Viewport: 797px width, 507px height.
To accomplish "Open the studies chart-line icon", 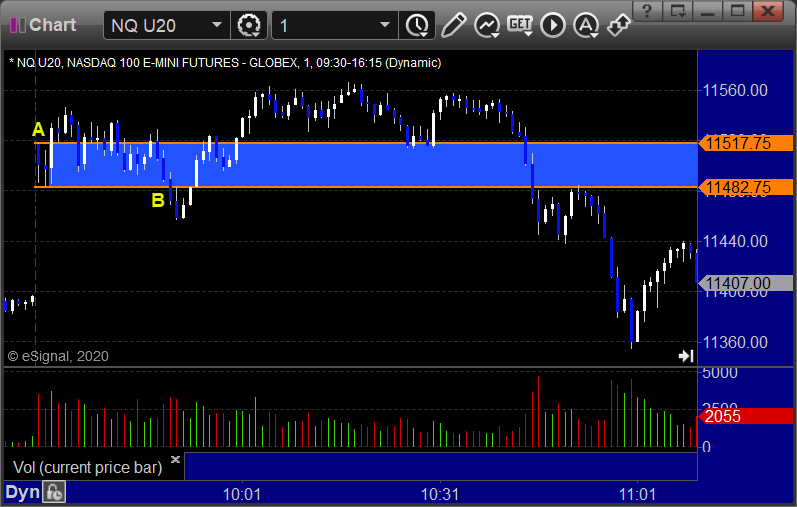I will pyautogui.click(x=487, y=25).
